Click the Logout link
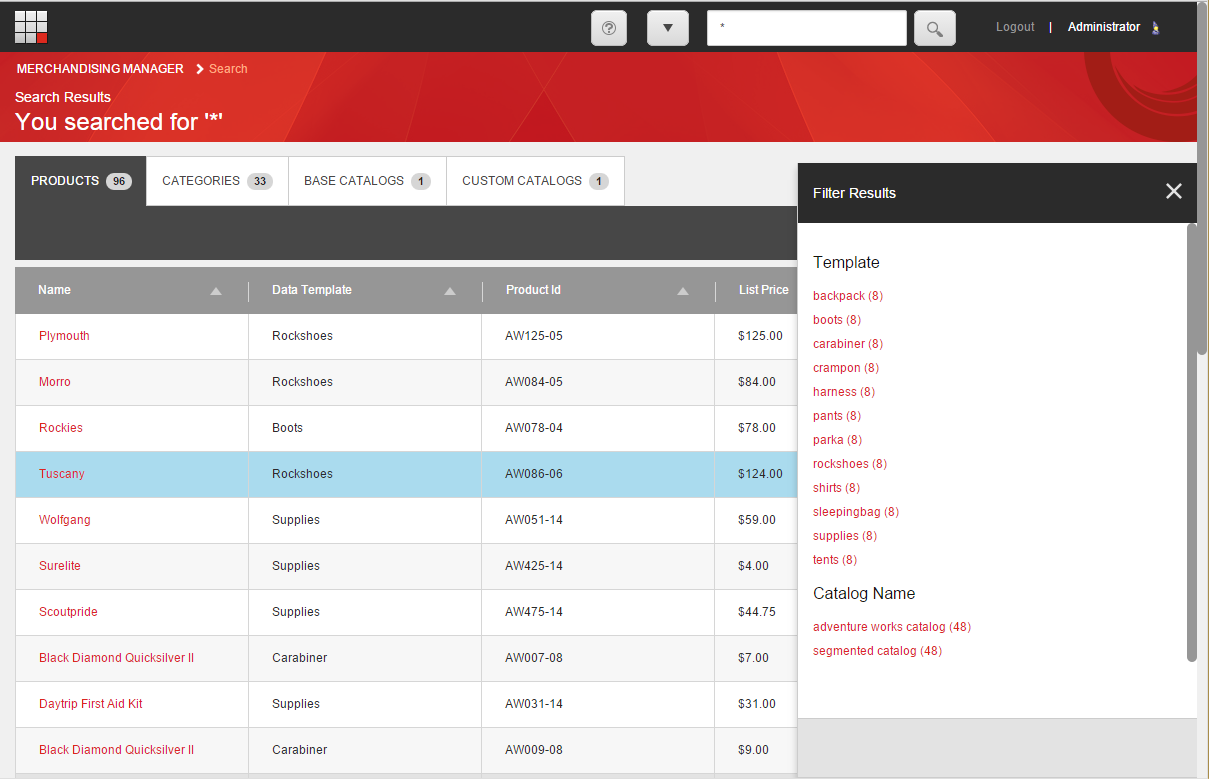The height and width of the screenshot is (779, 1209). (1015, 27)
